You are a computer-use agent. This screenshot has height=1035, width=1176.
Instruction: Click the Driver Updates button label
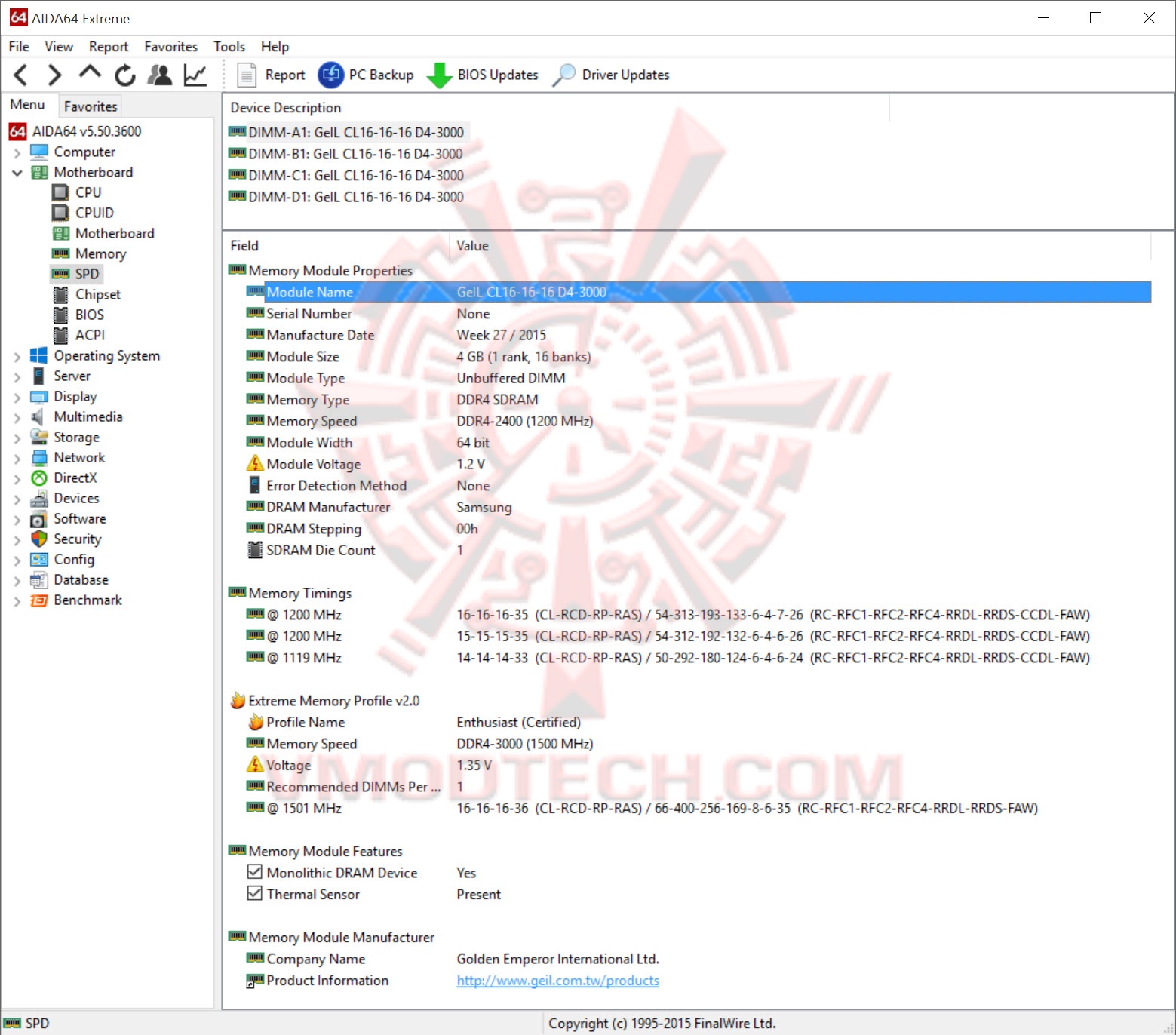[625, 75]
